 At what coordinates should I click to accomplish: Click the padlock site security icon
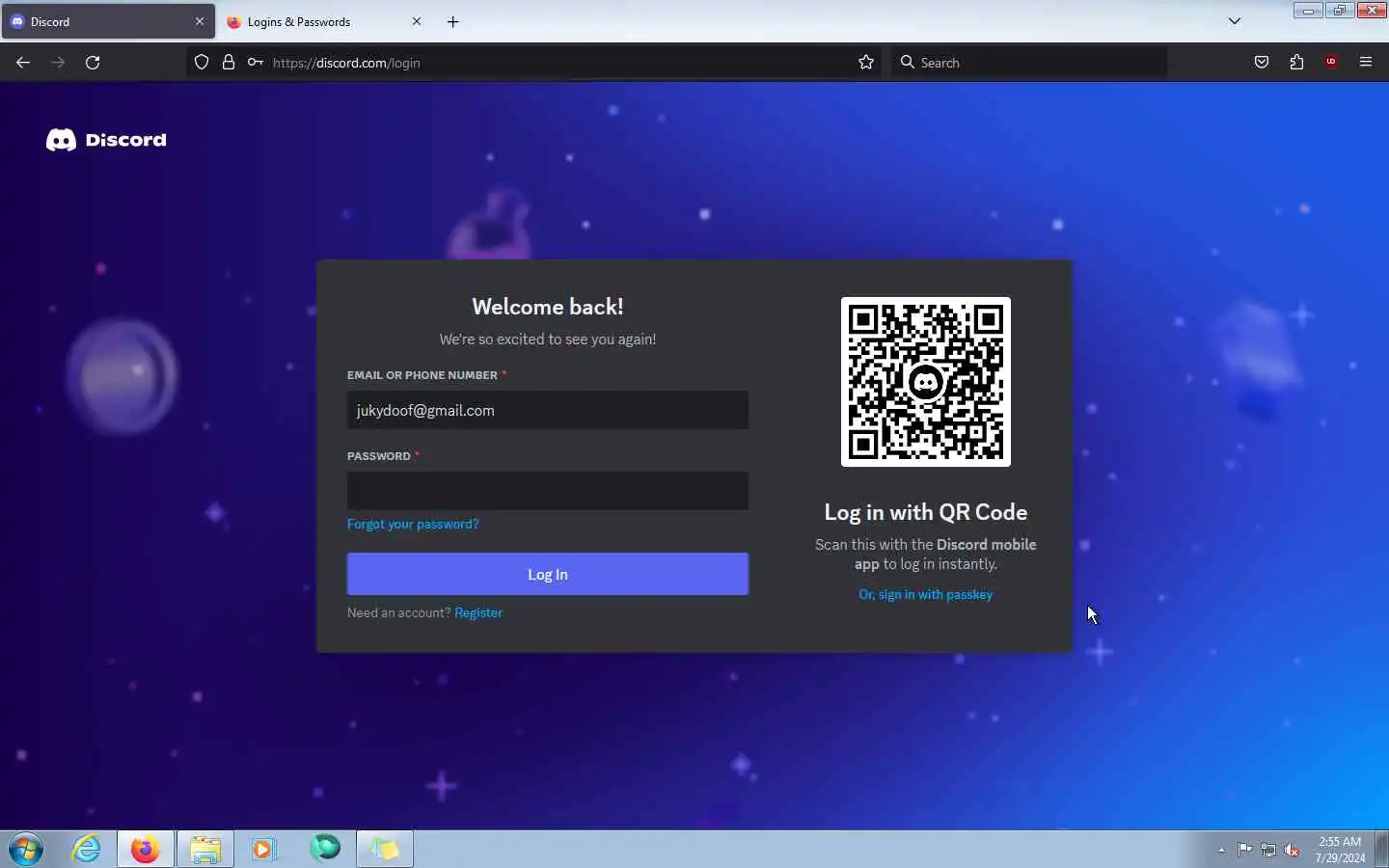229,63
